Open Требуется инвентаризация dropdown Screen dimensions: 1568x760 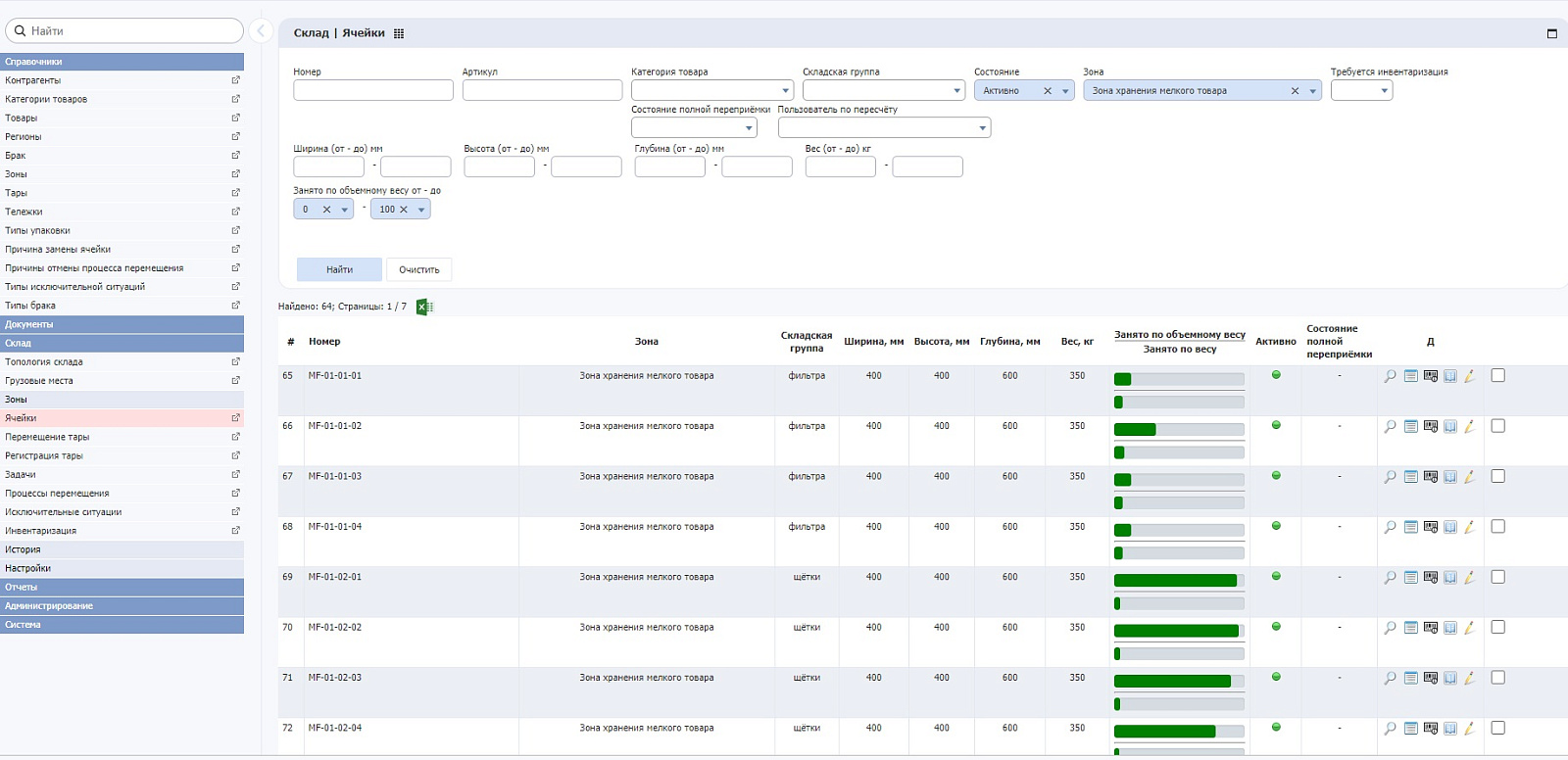[x=1361, y=90]
